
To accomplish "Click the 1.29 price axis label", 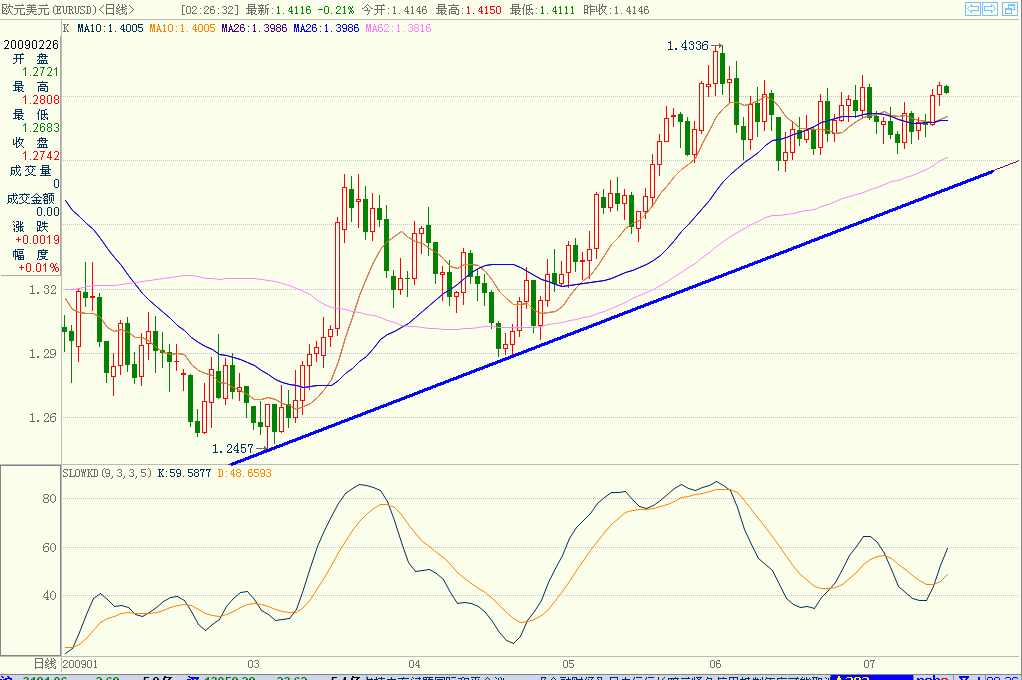I will (x=43, y=353).
